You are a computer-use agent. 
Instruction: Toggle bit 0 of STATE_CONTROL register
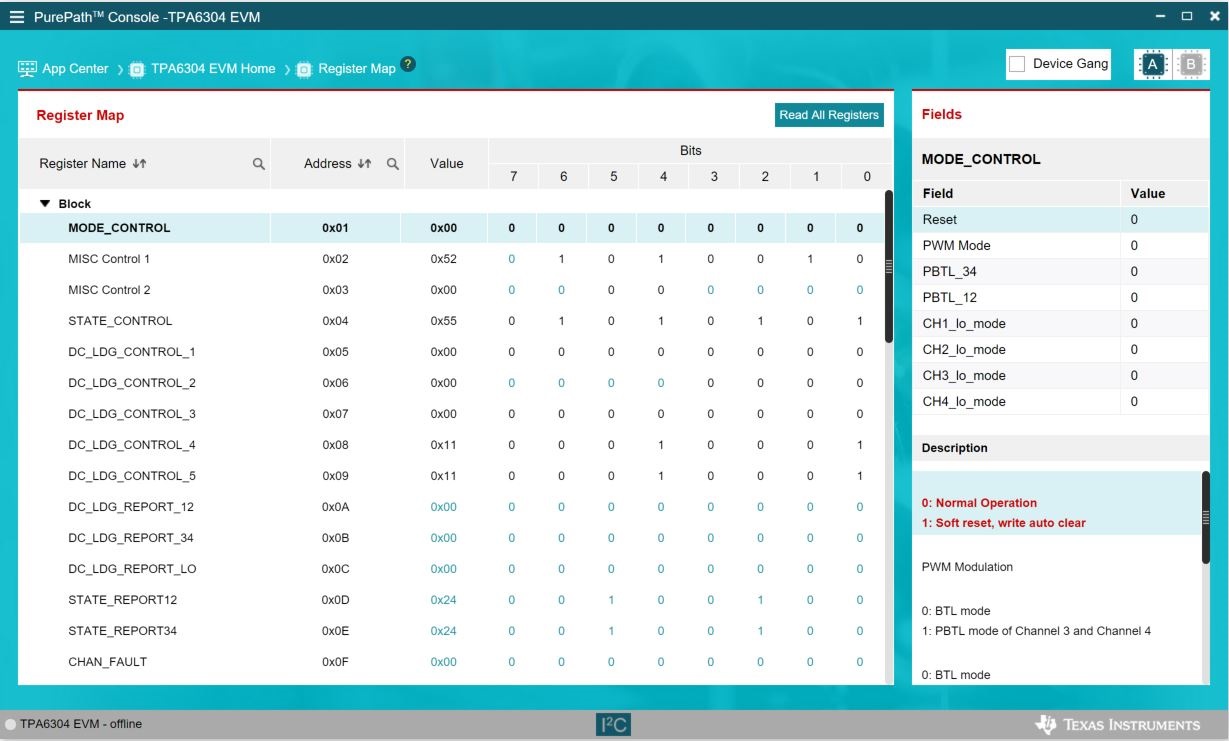[860, 321]
